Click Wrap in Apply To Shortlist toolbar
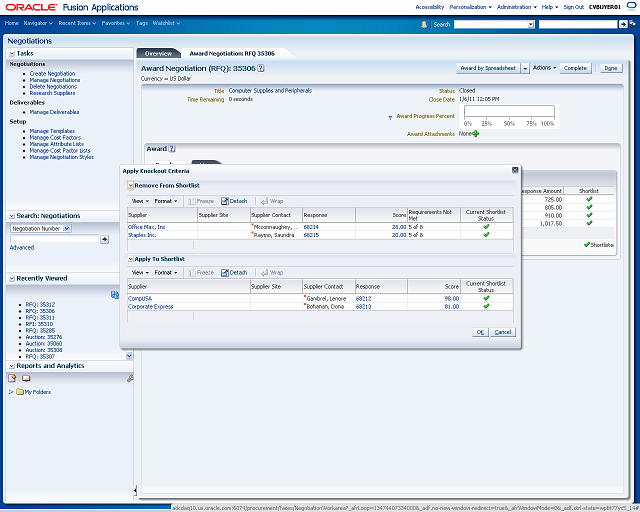This screenshot has width=640, height=512. 272,273
